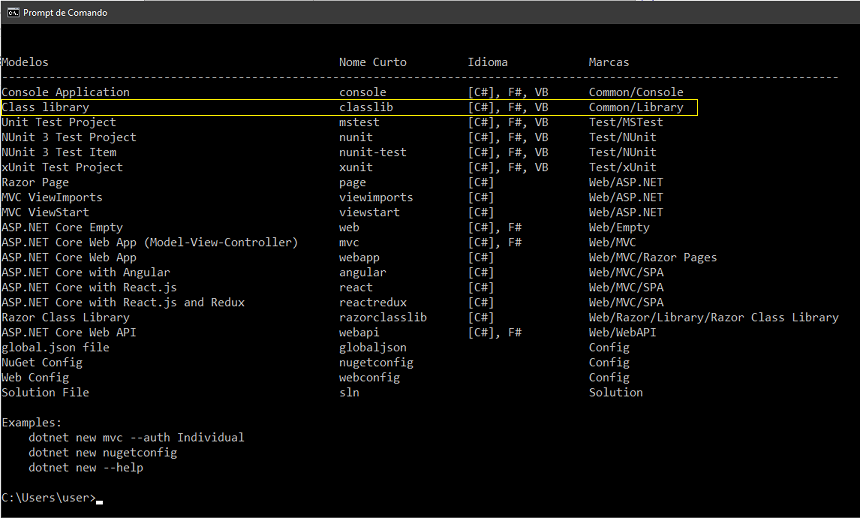Click the 'ASP.NET Core Empty' entry

63,227
